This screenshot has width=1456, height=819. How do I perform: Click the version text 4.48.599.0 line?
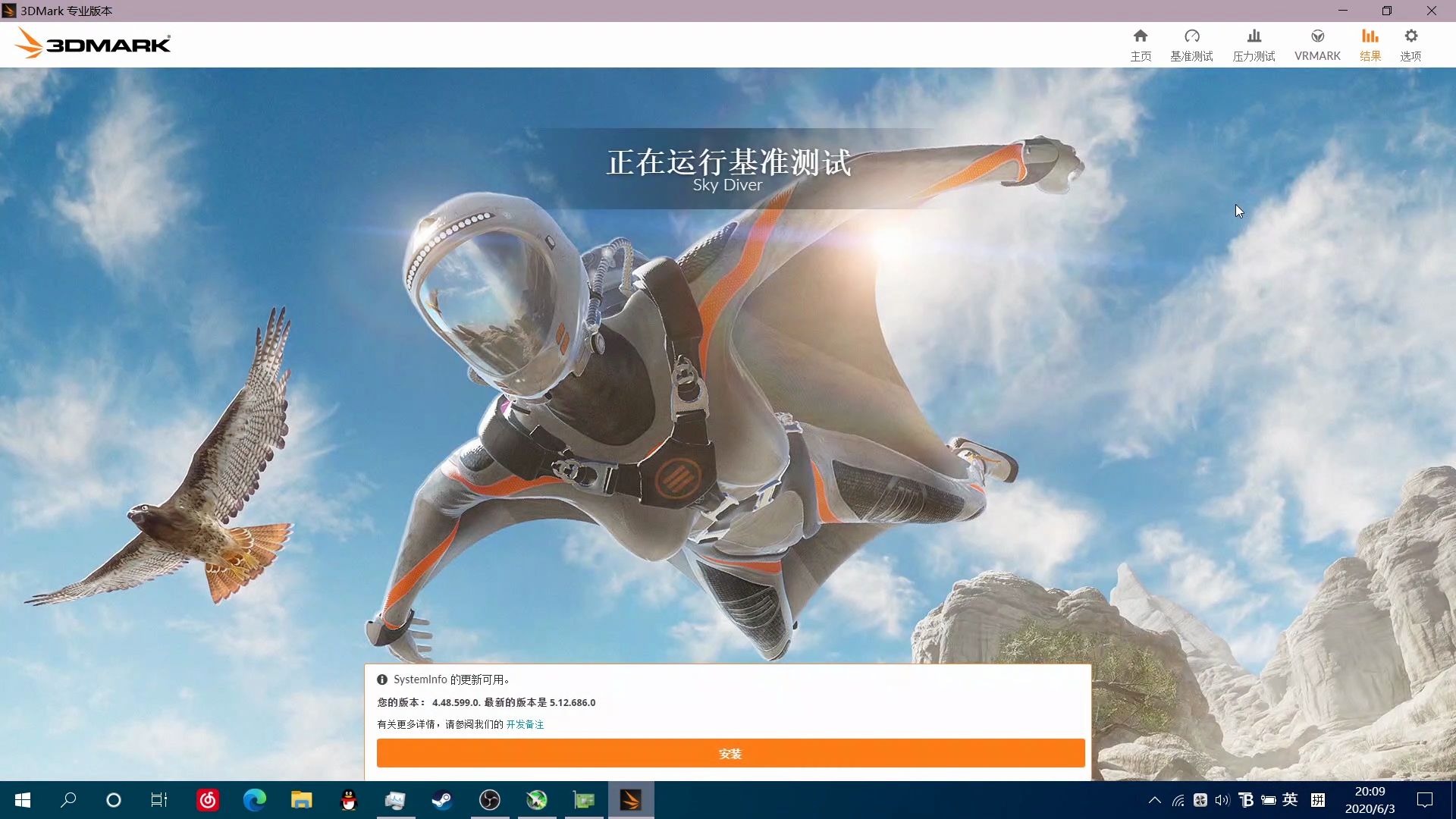[486, 702]
